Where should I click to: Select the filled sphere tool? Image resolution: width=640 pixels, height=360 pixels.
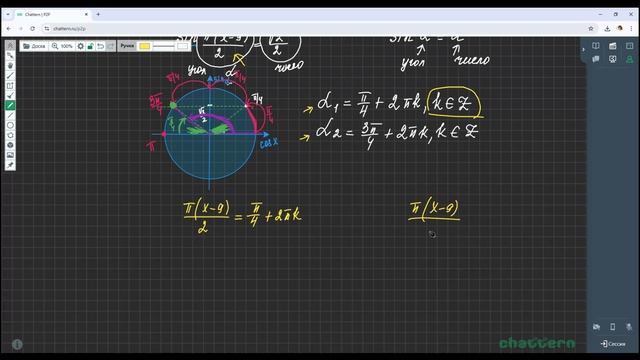click(x=10, y=145)
